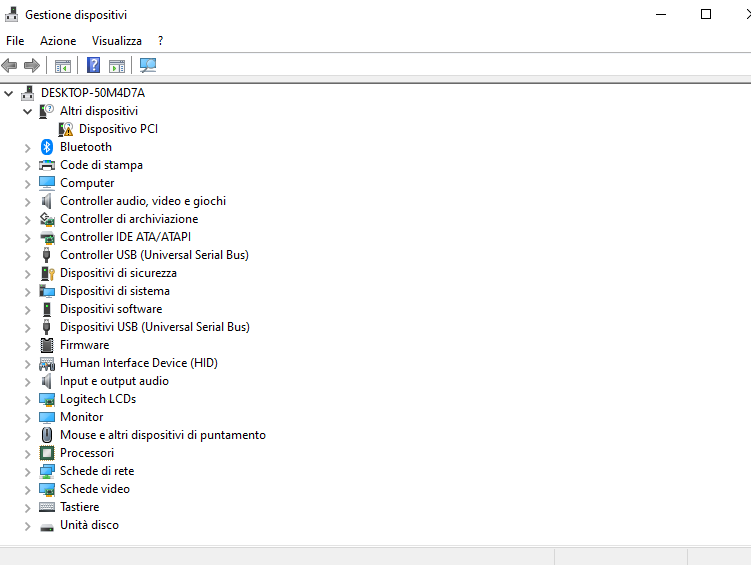Open the File menu
Viewport: 751px width, 565px height.
point(15,41)
